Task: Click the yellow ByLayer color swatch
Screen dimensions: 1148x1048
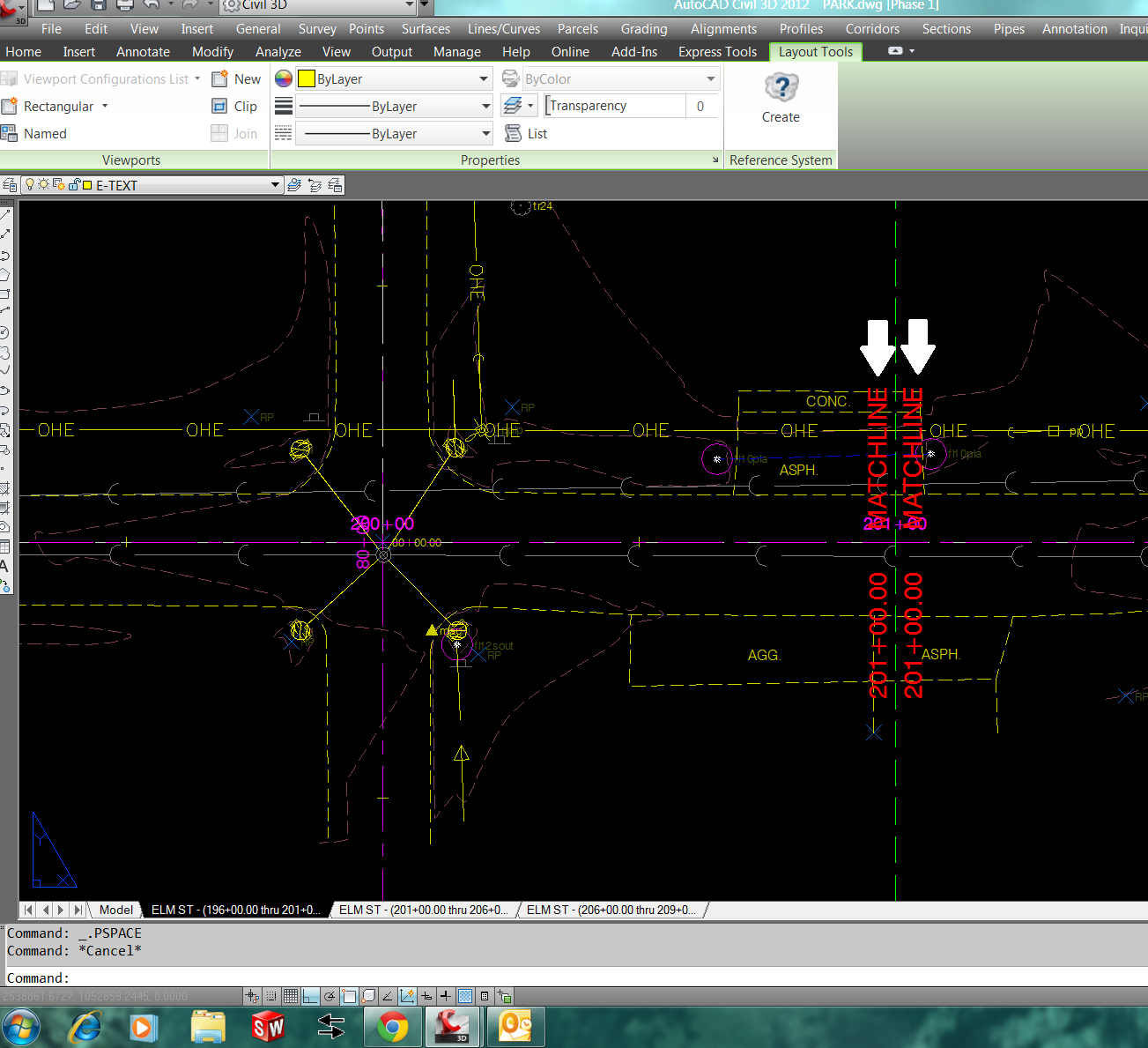Action: [307, 79]
